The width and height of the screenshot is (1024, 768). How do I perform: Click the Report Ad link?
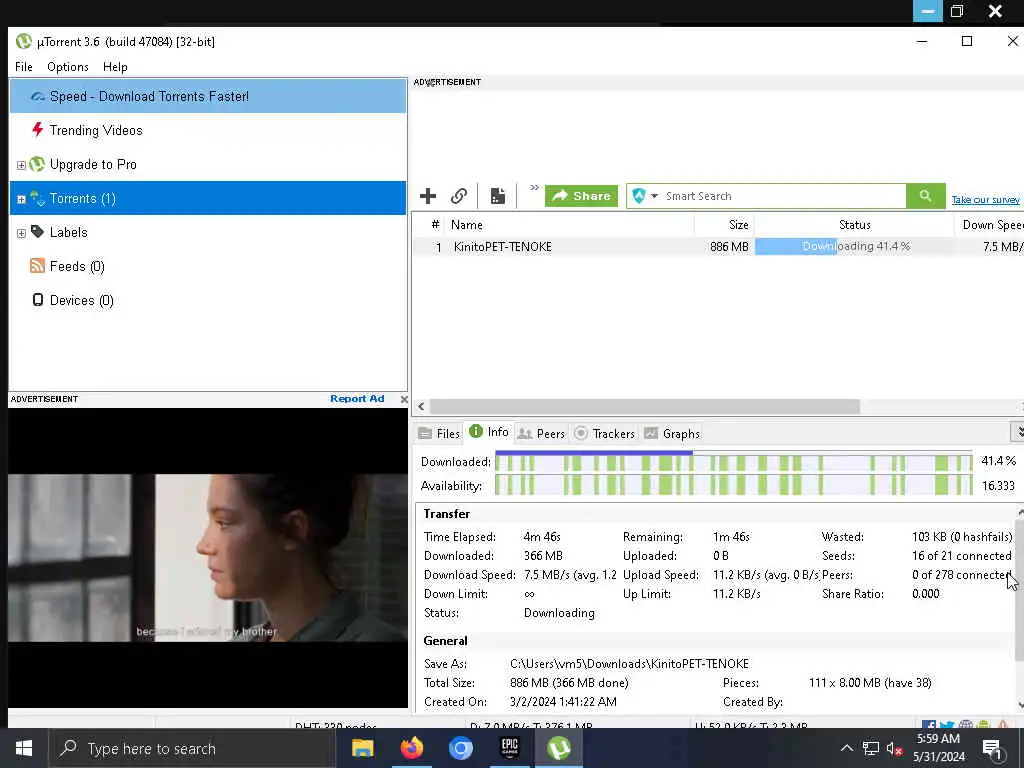(x=357, y=398)
